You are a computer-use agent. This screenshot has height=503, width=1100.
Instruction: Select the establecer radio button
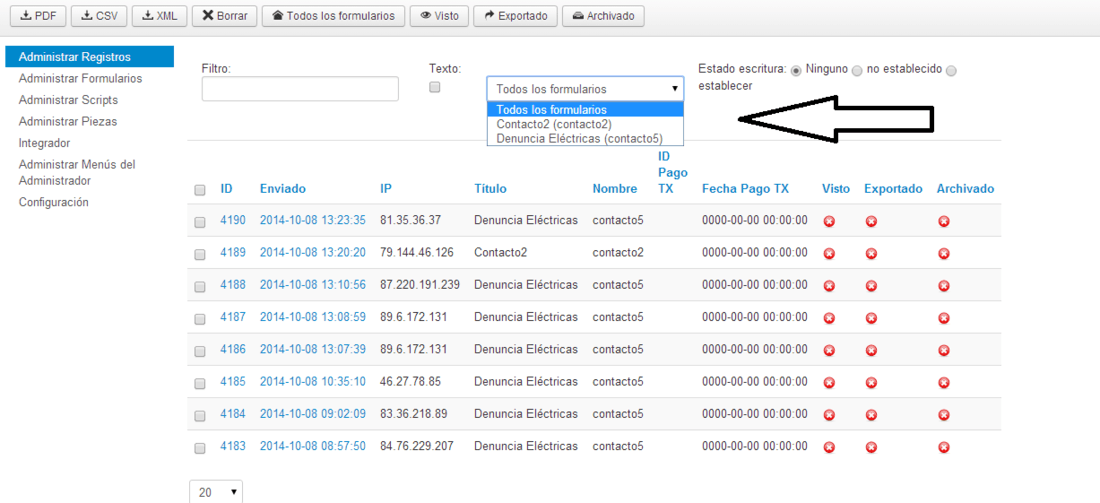point(951,70)
